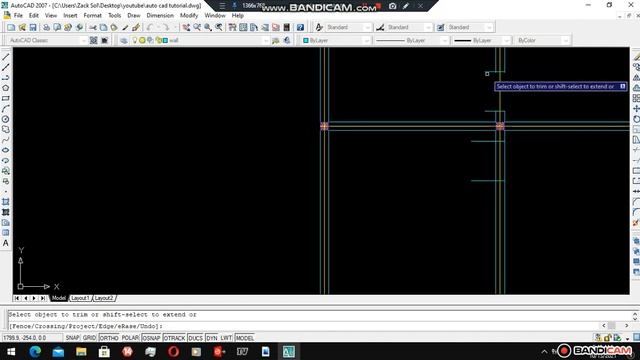Open the QuickCalc calculator icon
The image size is (640, 360).
287,27
